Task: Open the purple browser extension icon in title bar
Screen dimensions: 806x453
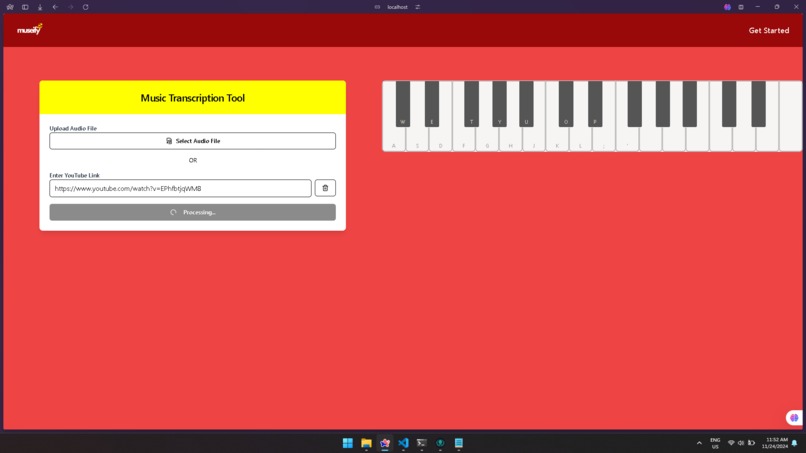Action: (x=727, y=7)
